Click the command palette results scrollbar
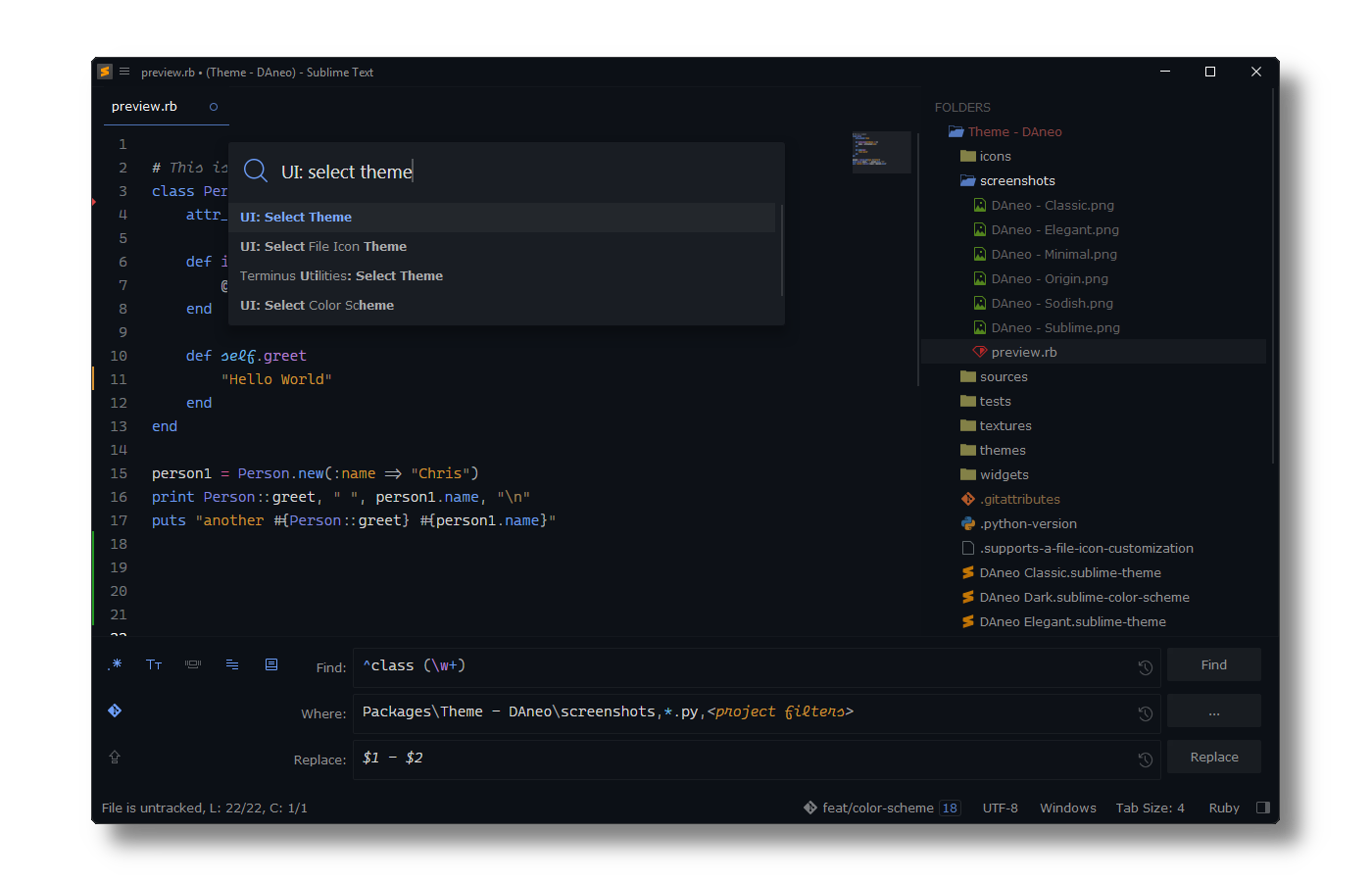This screenshot has width=1372, height=882. pyautogui.click(x=782, y=249)
